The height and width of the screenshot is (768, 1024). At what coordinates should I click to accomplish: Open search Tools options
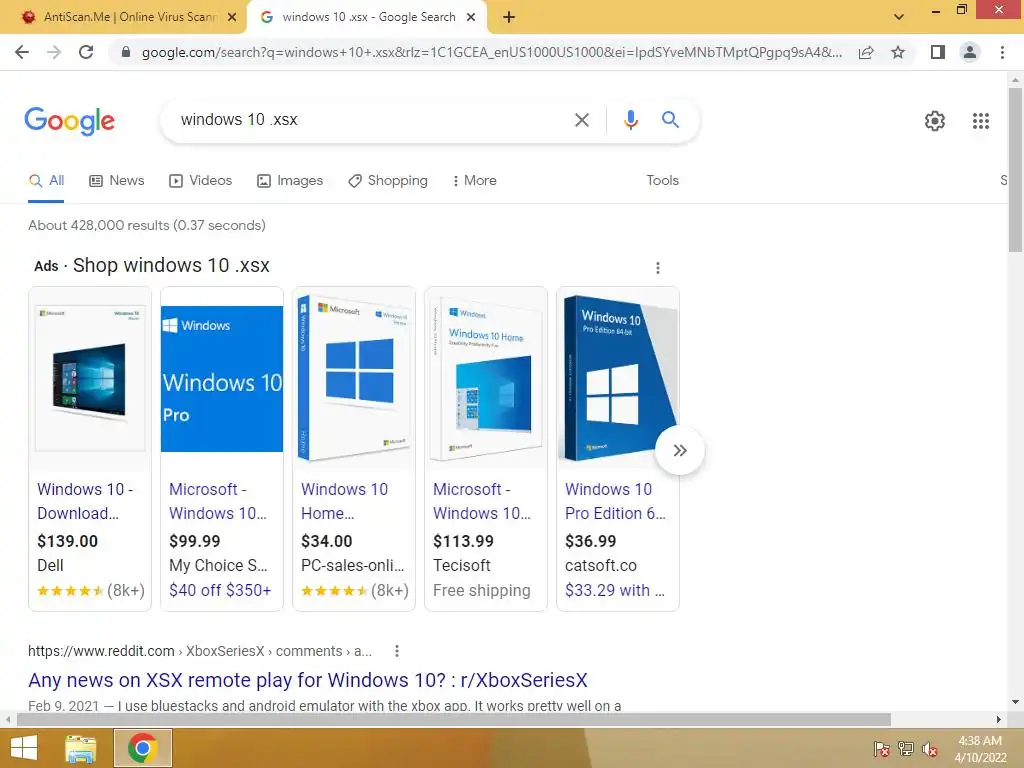(662, 181)
